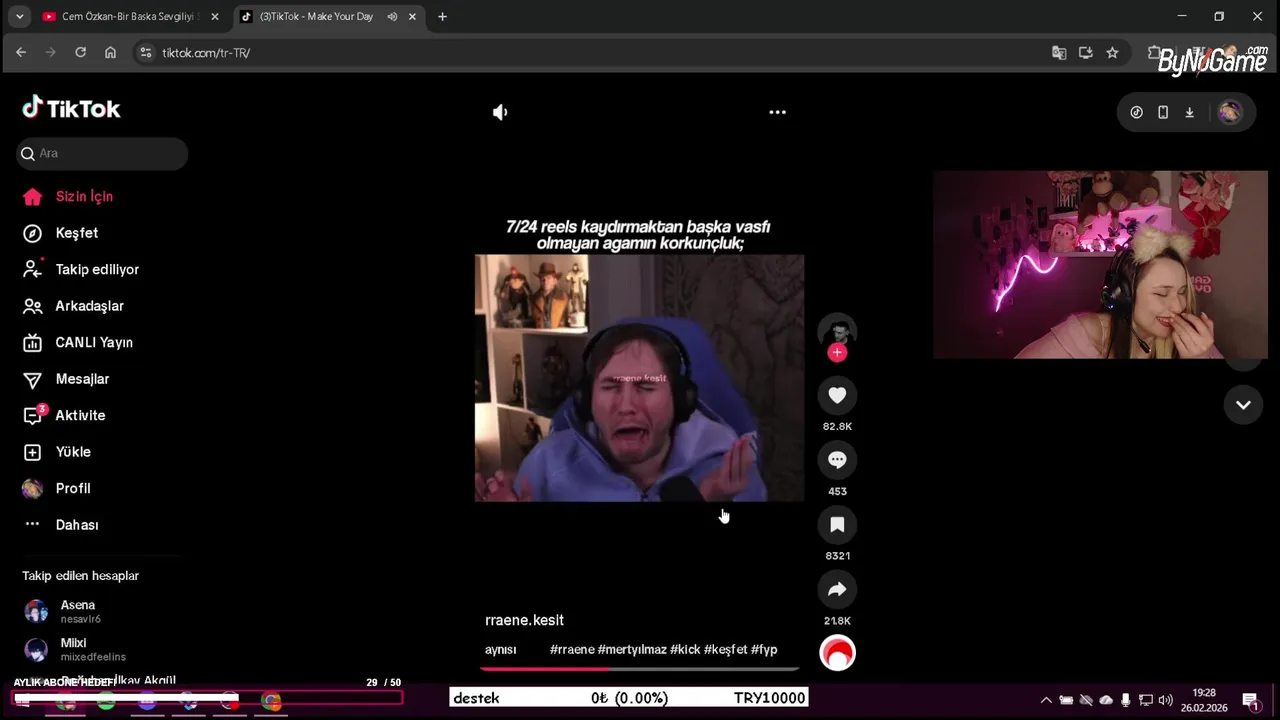Translate this page via address bar icon
This screenshot has width=1280, height=720.
click(x=1059, y=53)
